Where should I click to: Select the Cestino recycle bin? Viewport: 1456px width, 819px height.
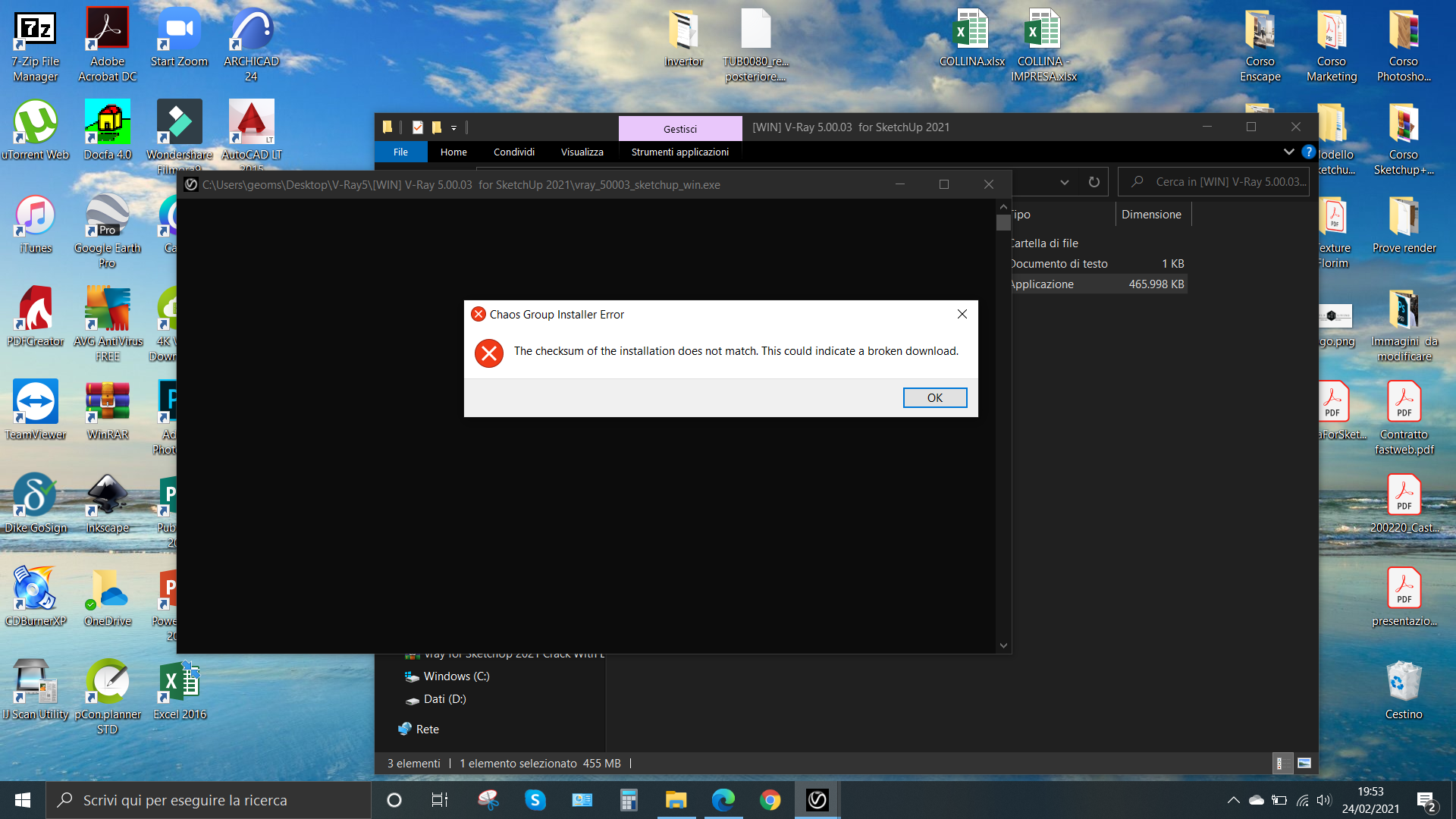click(x=1404, y=690)
